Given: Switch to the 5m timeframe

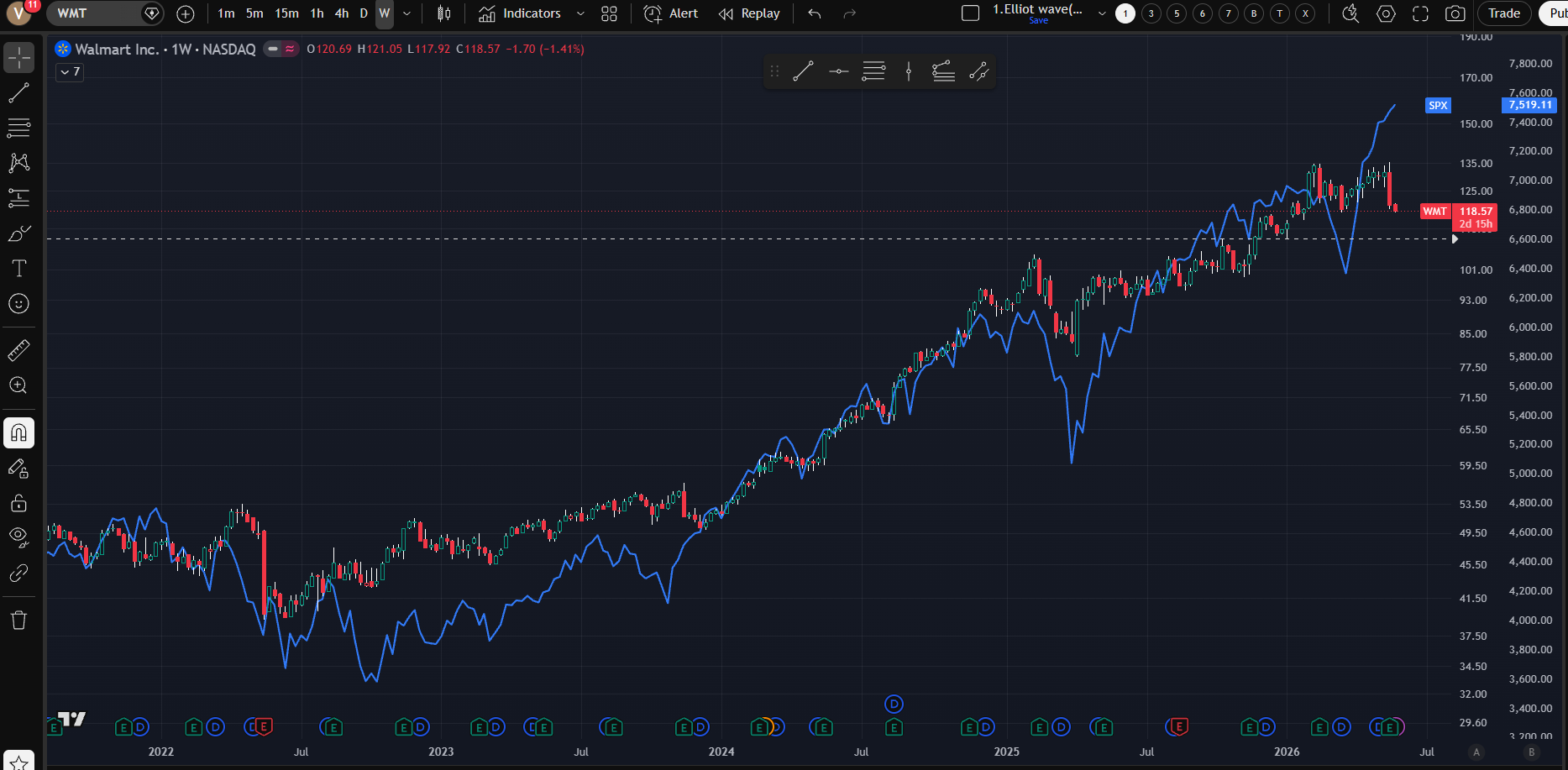Looking at the screenshot, I should [x=254, y=13].
